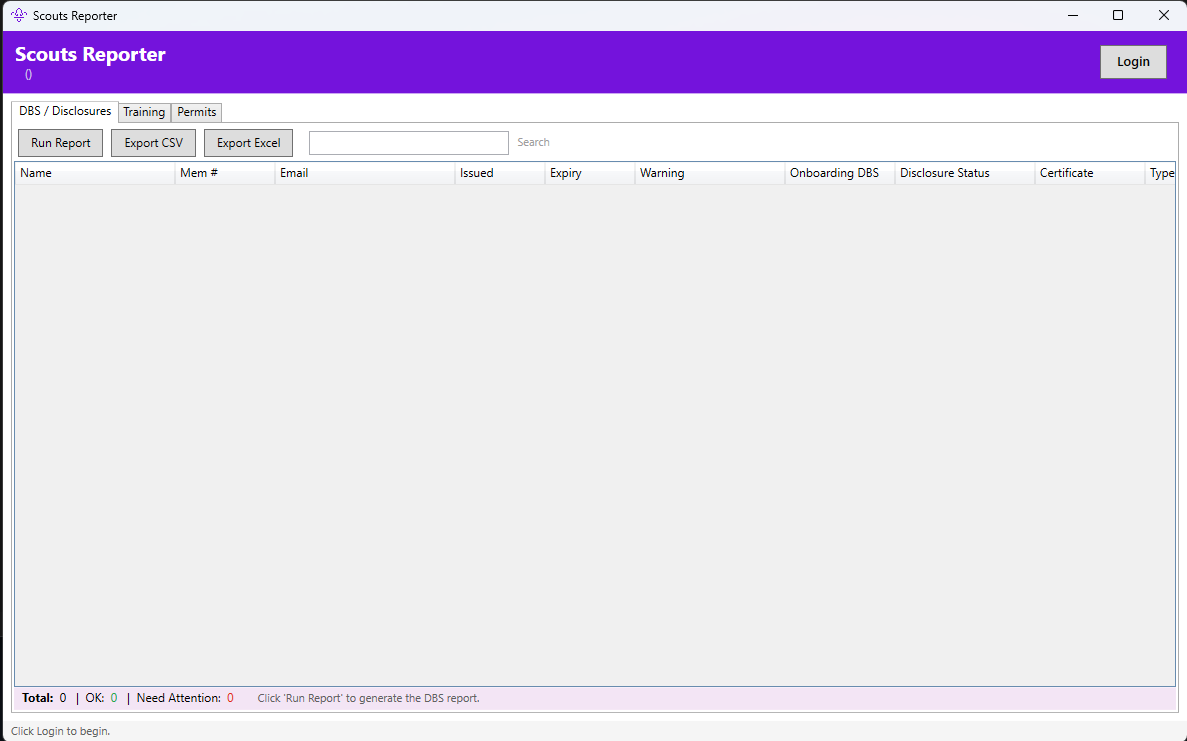The height and width of the screenshot is (741, 1187).
Task: Minimize the Scouts Reporter window
Action: point(1073,15)
